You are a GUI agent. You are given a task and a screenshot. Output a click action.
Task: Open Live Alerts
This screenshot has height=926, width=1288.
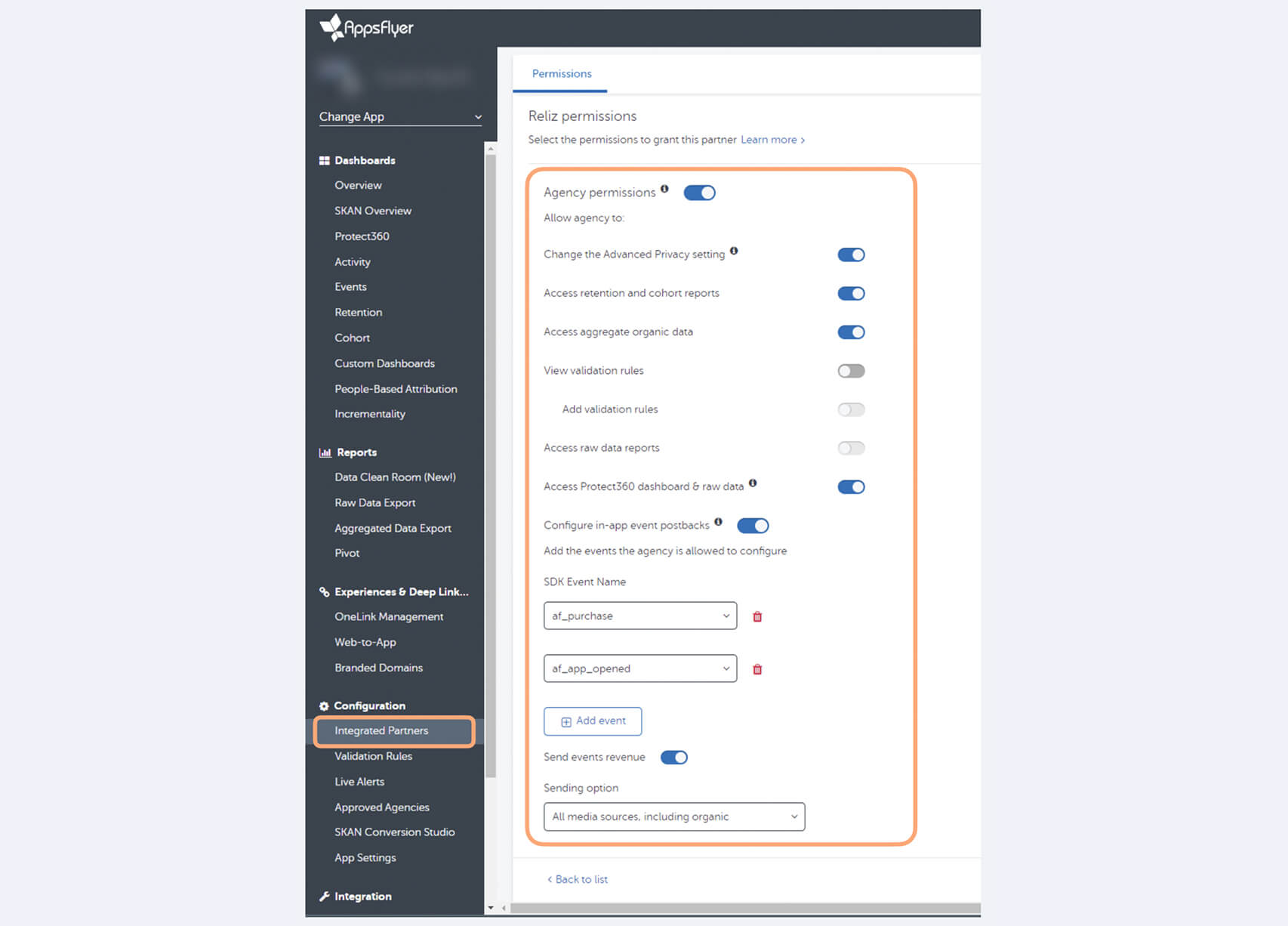[359, 782]
